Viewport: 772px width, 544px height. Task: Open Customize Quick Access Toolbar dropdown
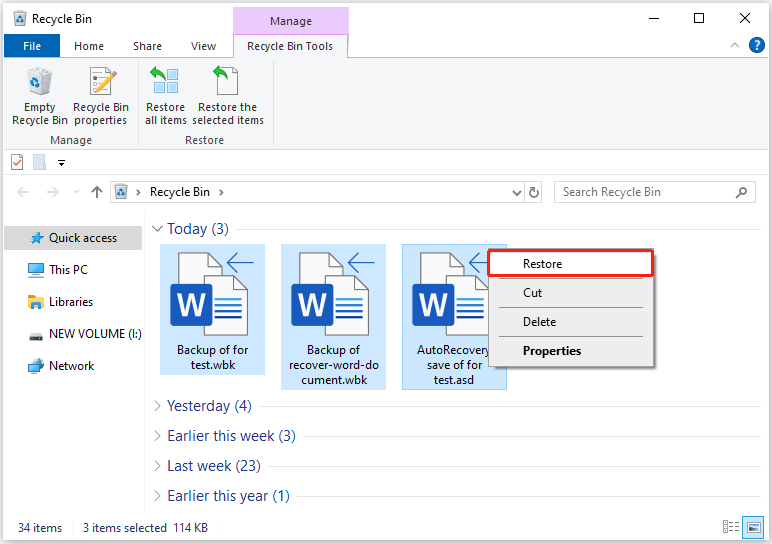pyautogui.click(x=62, y=162)
